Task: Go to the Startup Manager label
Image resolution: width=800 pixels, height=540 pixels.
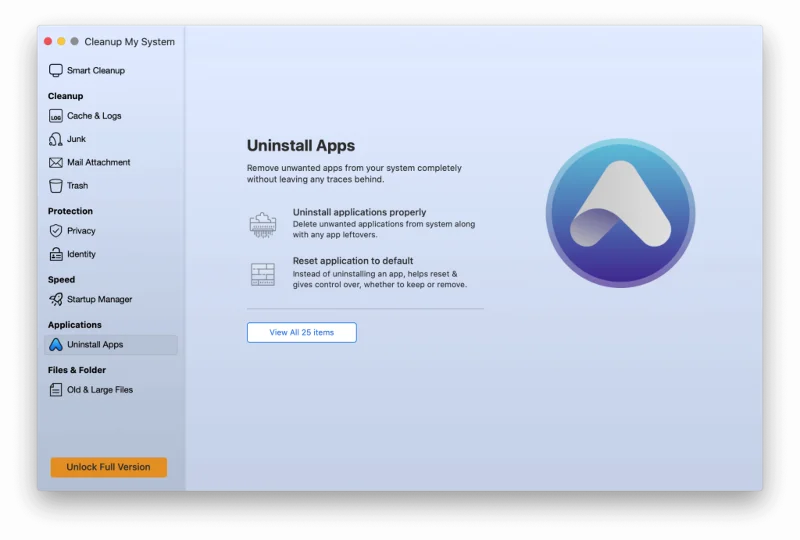Action: coord(100,299)
